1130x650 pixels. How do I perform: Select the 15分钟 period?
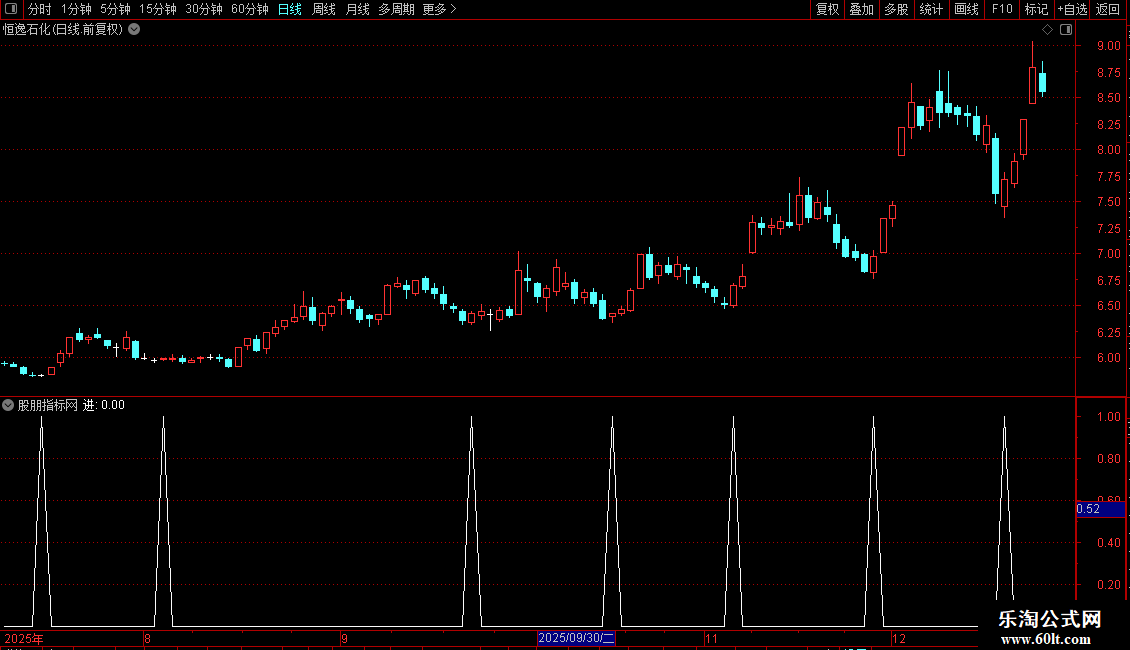tap(157, 9)
